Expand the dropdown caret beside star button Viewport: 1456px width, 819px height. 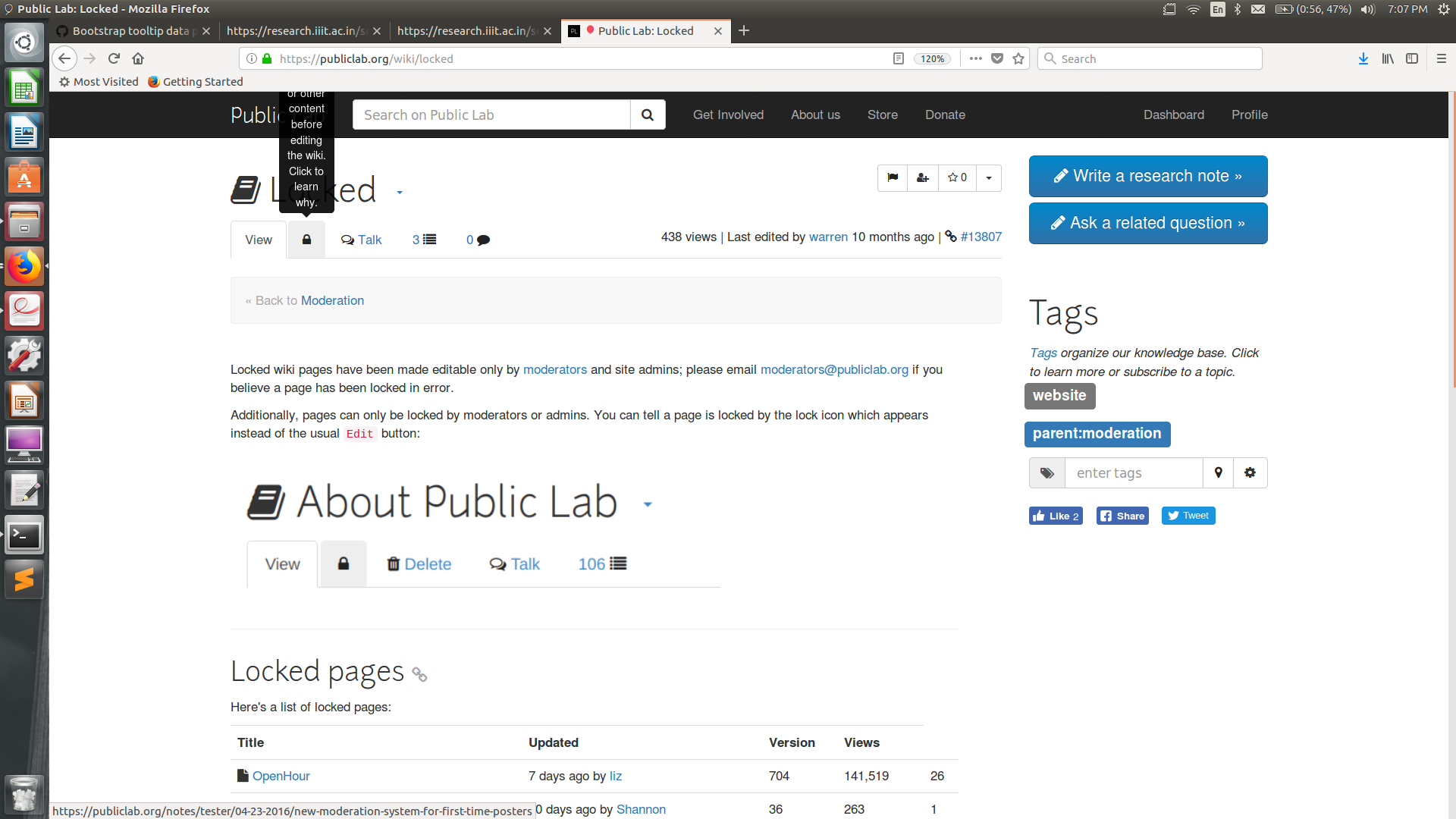click(989, 177)
